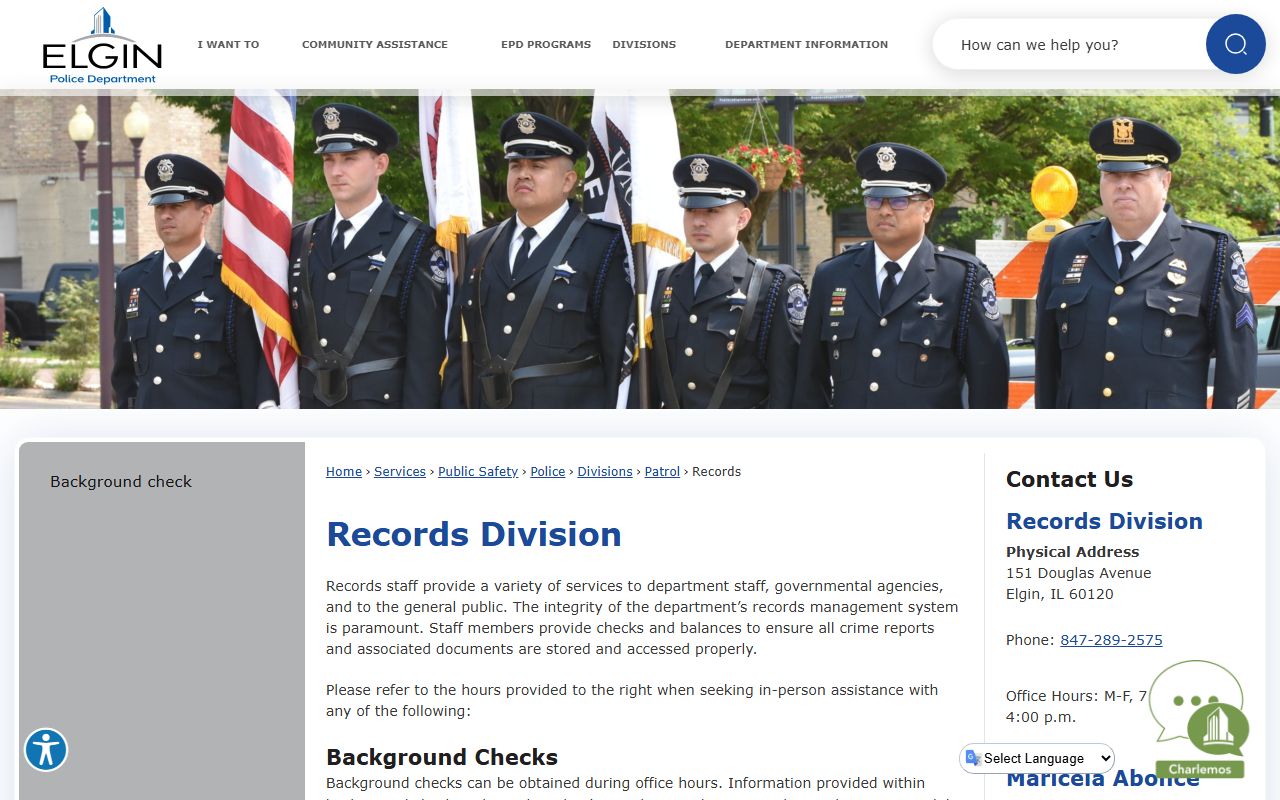Click the Records Division page title
This screenshot has height=800, width=1280.
tap(474, 534)
